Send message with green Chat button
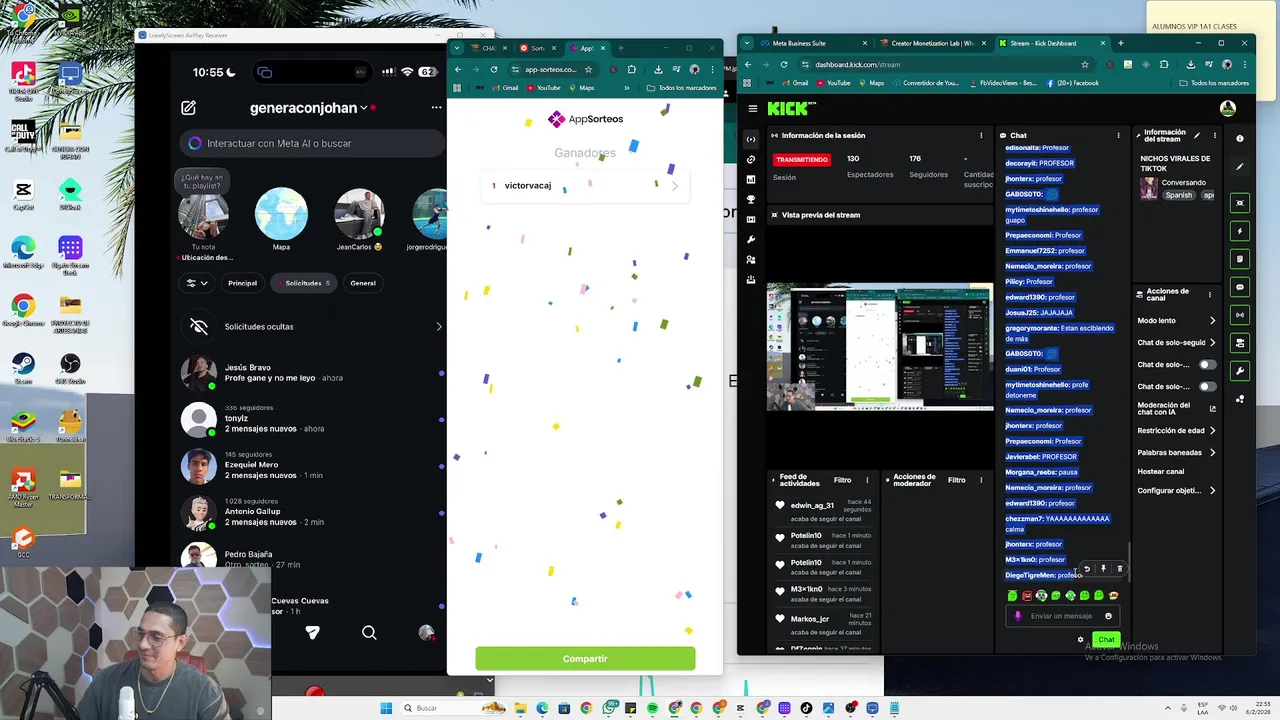Image resolution: width=1280 pixels, height=720 pixels. click(1105, 639)
